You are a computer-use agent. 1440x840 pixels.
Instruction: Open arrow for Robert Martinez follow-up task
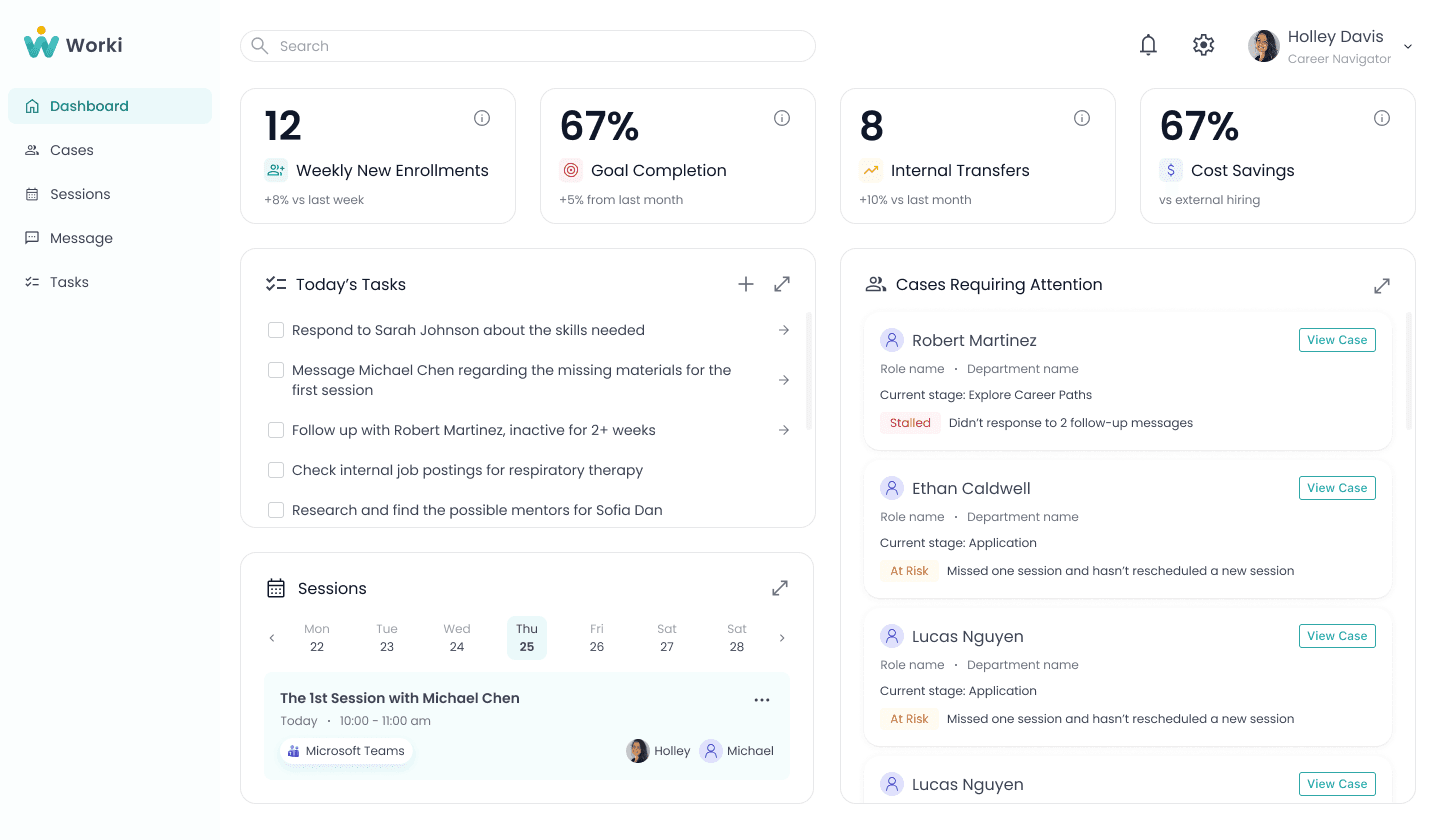pos(784,430)
